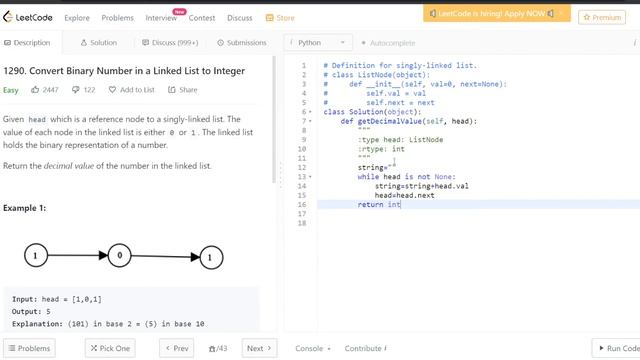This screenshot has height=360, width=640.
Task: Toggle the Autocomplete option
Action: click(388, 43)
